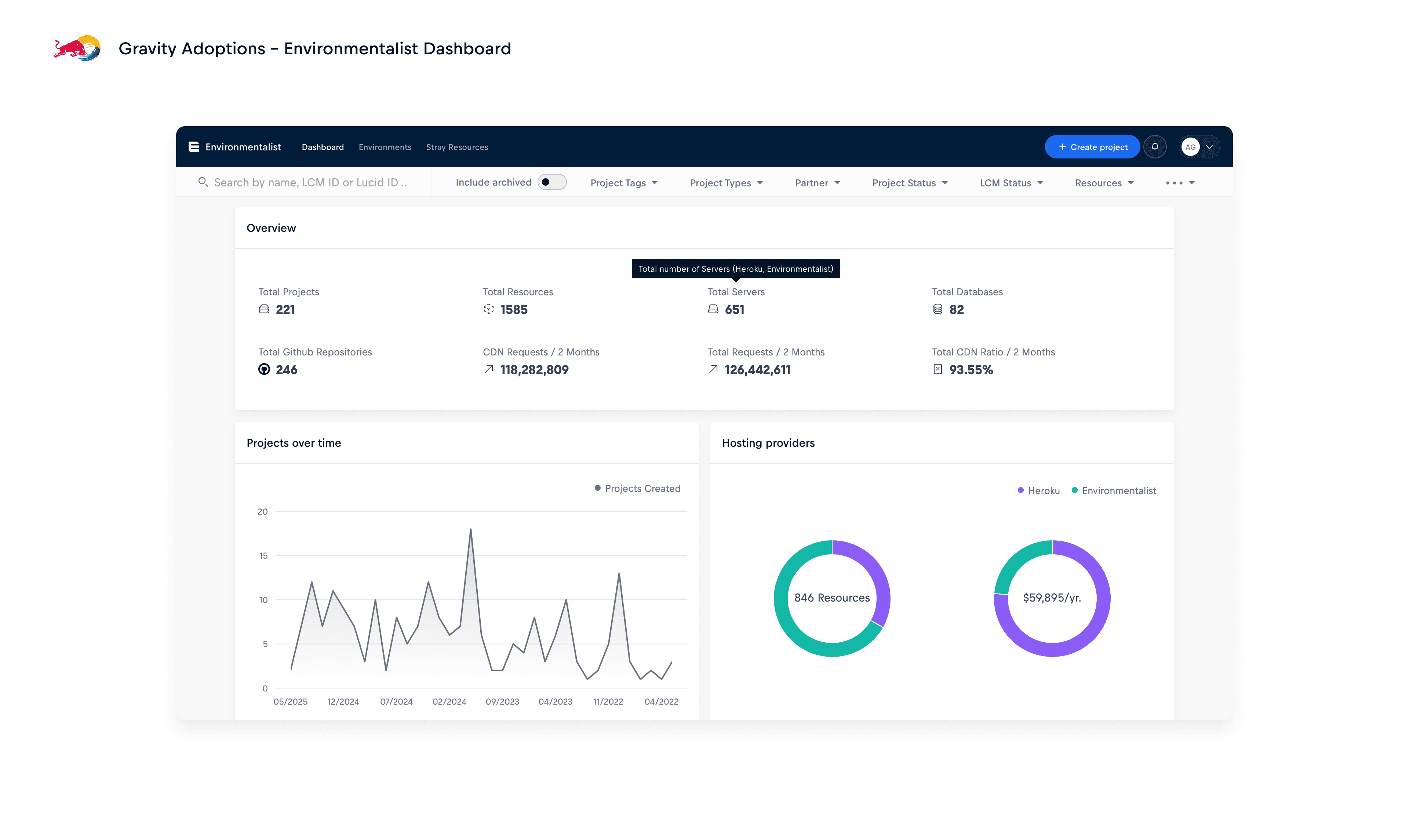
Task: Toggle the Include archived switch
Action: [x=551, y=182]
